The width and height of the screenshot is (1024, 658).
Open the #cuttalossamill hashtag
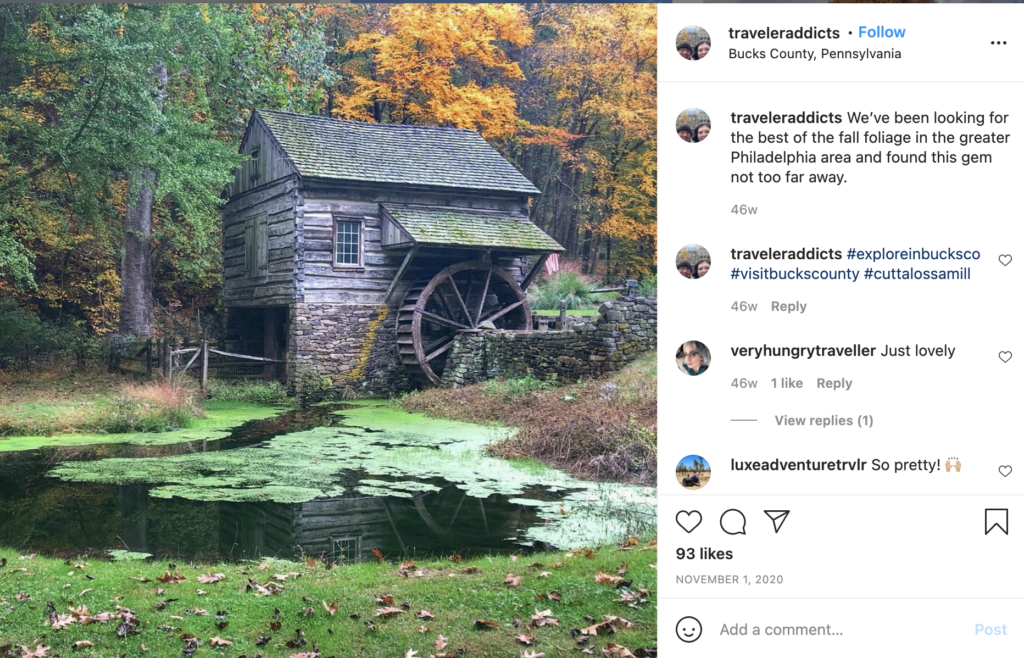(916, 274)
